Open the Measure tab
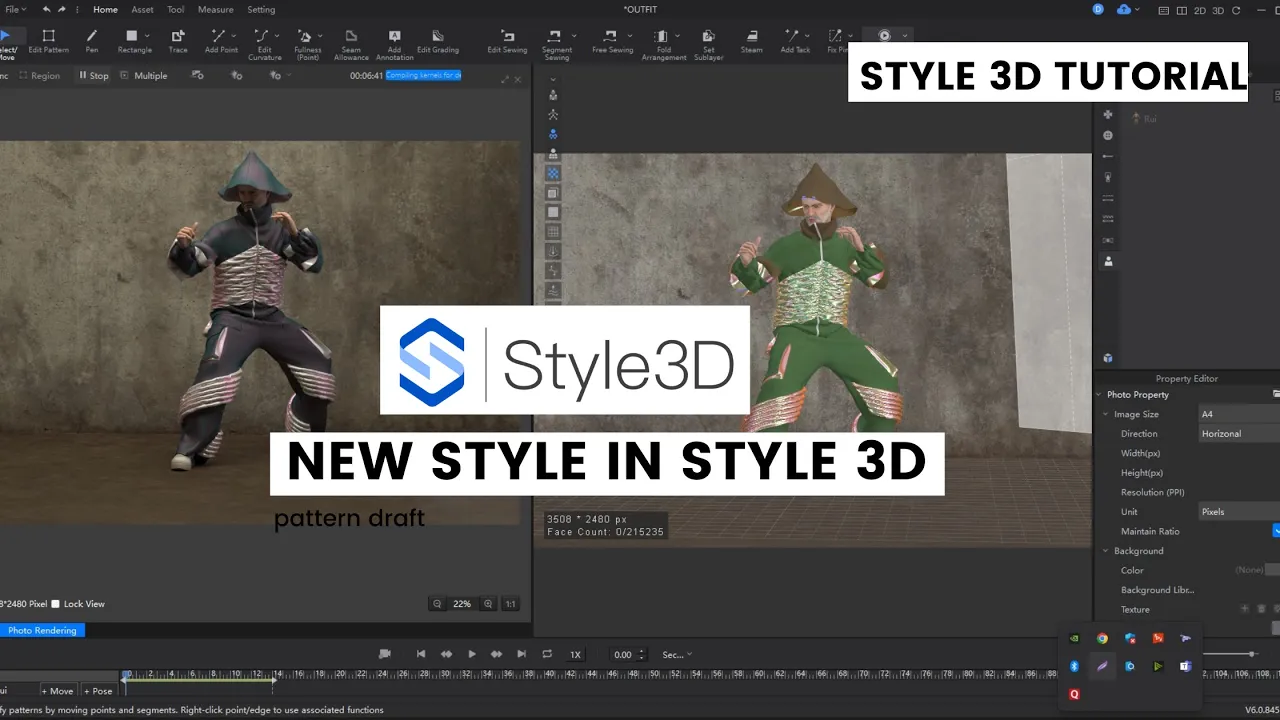Screen dimensions: 1280x720 coord(215,9)
